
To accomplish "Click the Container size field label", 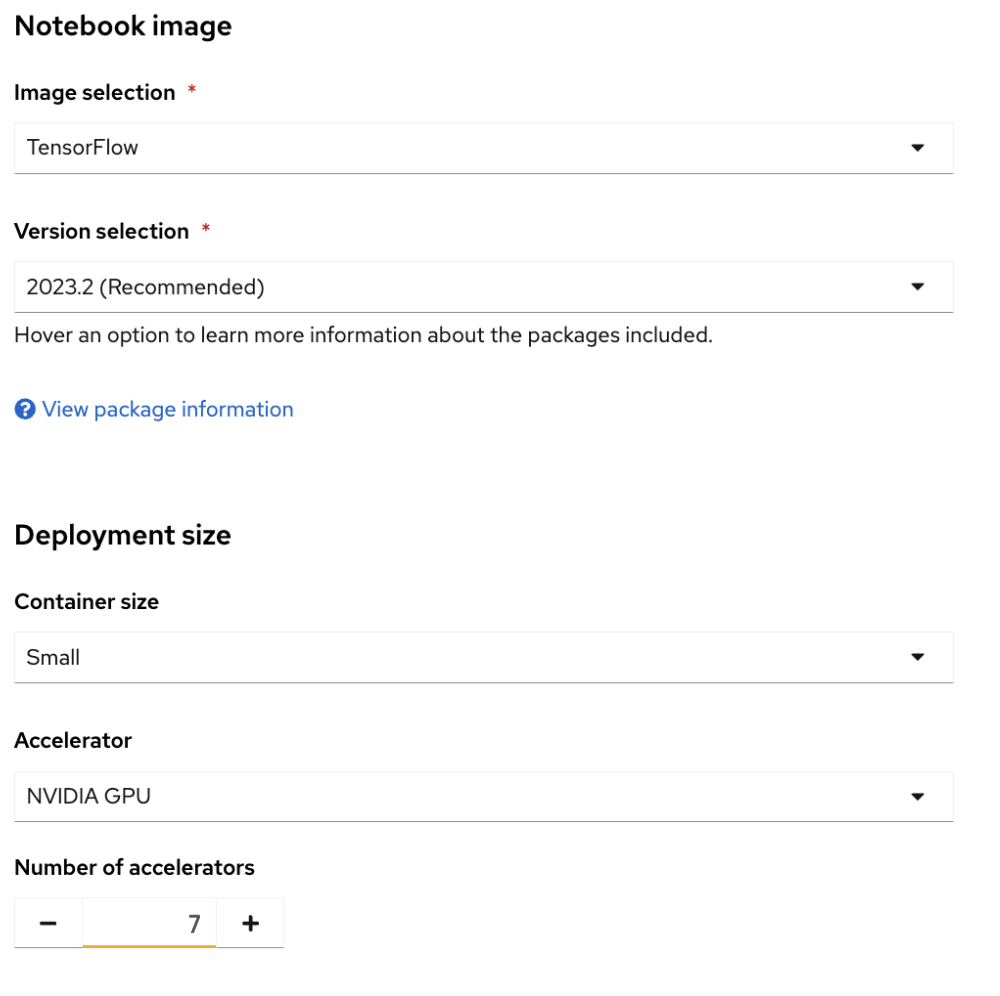I will pos(86,602).
